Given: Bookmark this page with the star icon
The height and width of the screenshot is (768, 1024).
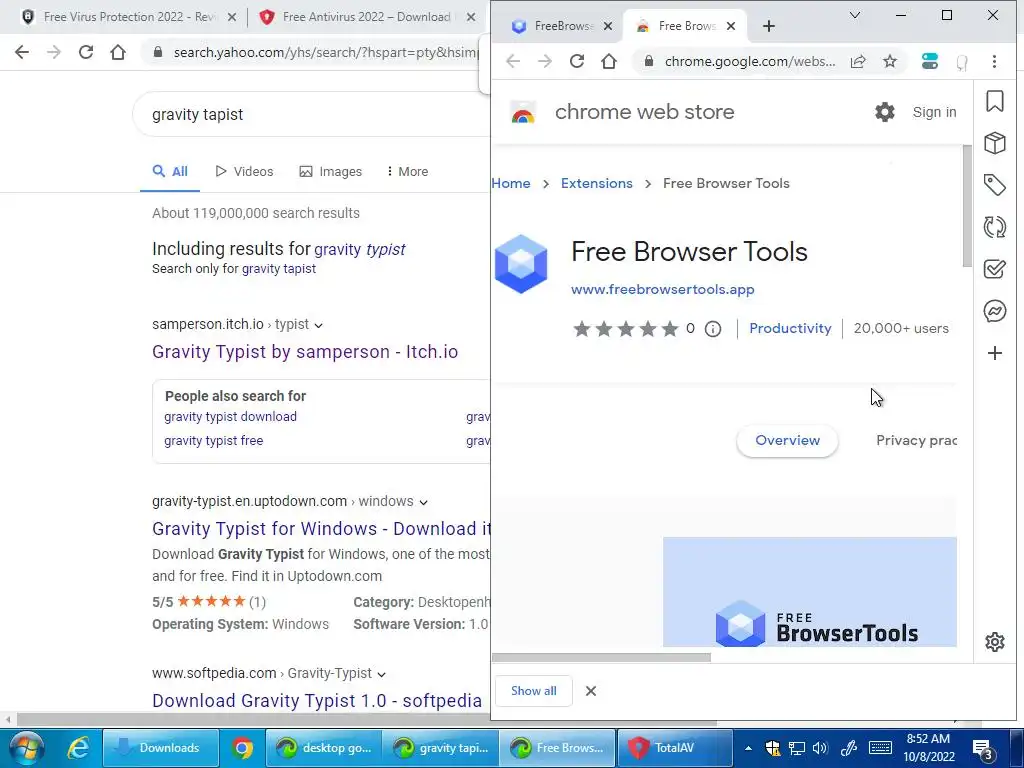Looking at the screenshot, I should click(x=889, y=61).
